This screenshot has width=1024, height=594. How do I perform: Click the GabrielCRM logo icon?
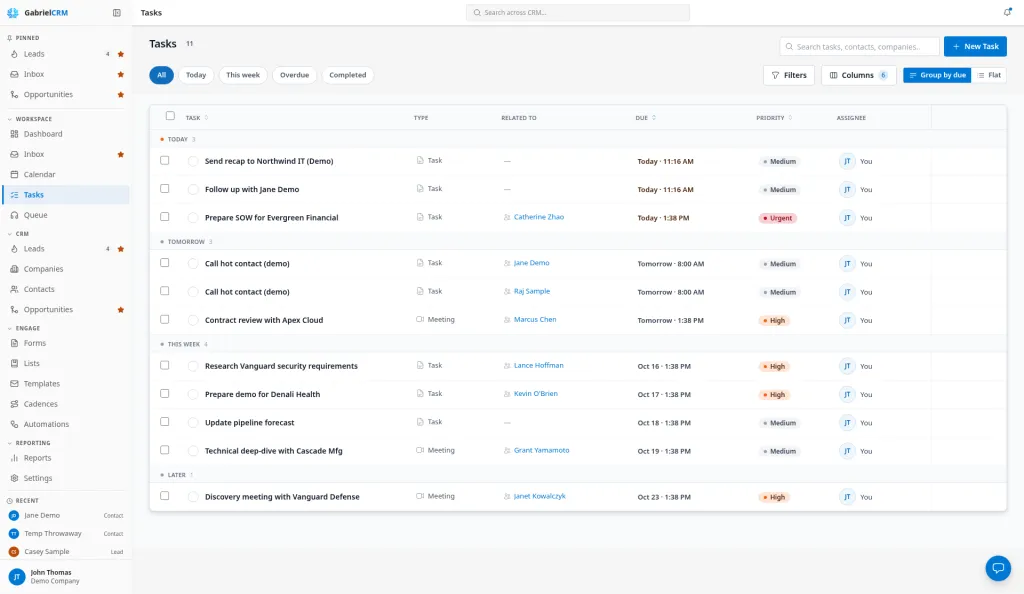click(x=12, y=12)
